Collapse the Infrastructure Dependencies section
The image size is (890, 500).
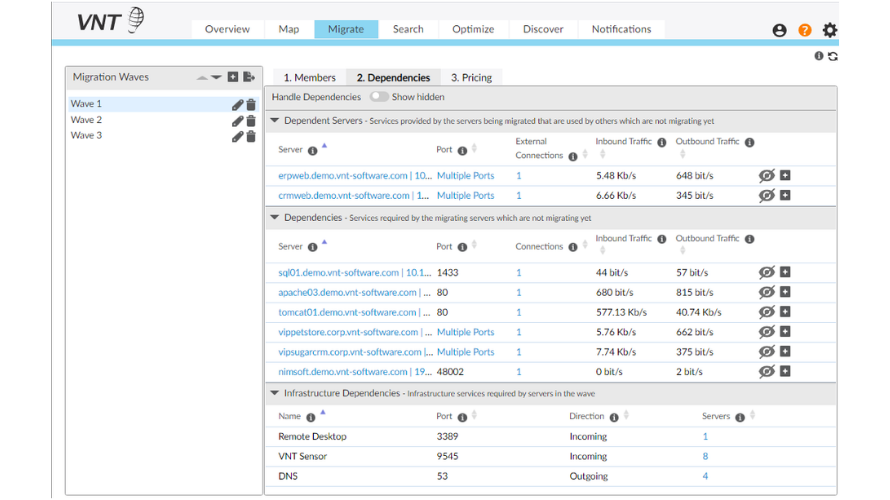coord(275,393)
